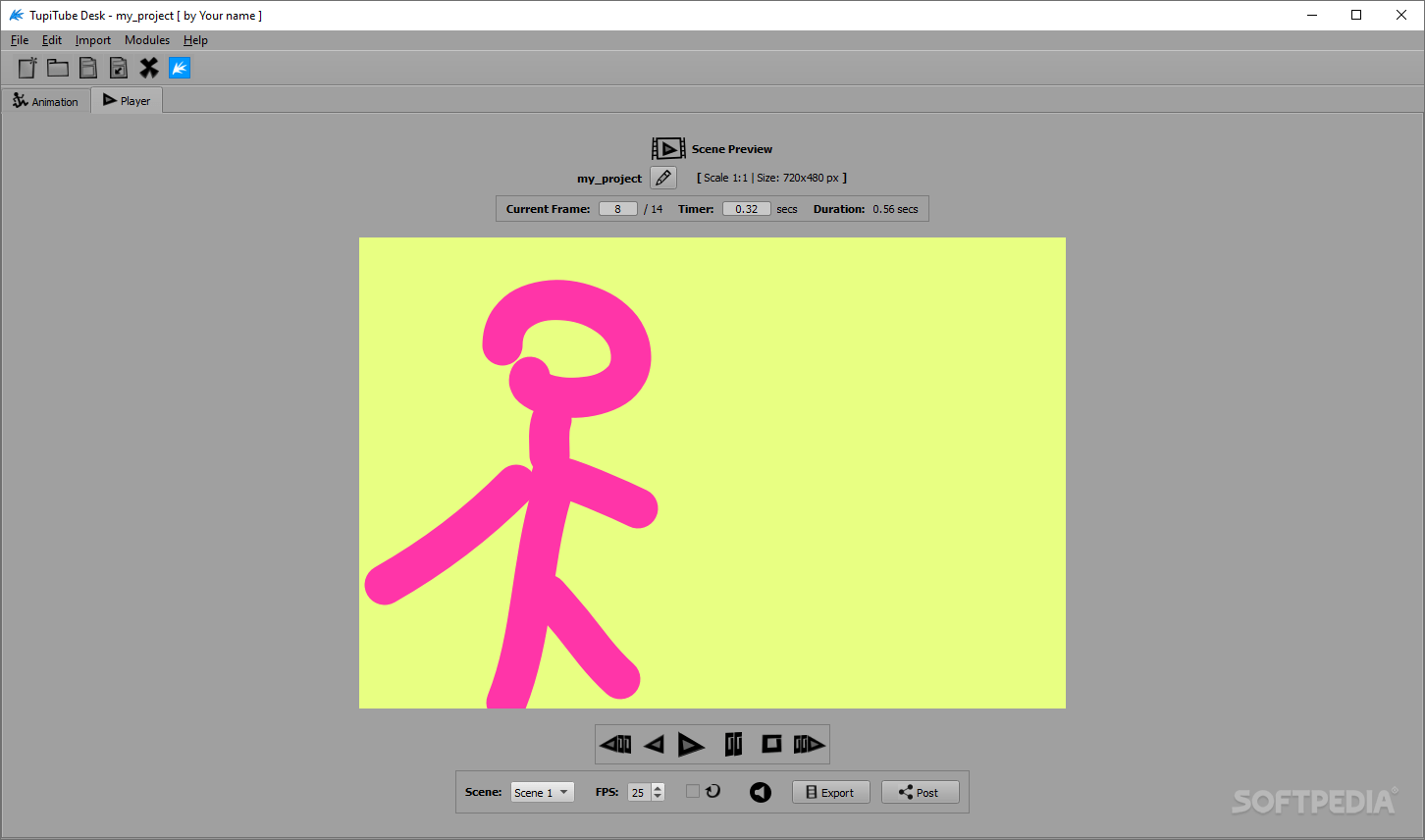Maximize the TupiTube Desk window
This screenshot has width=1425, height=840.
(x=1356, y=15)
